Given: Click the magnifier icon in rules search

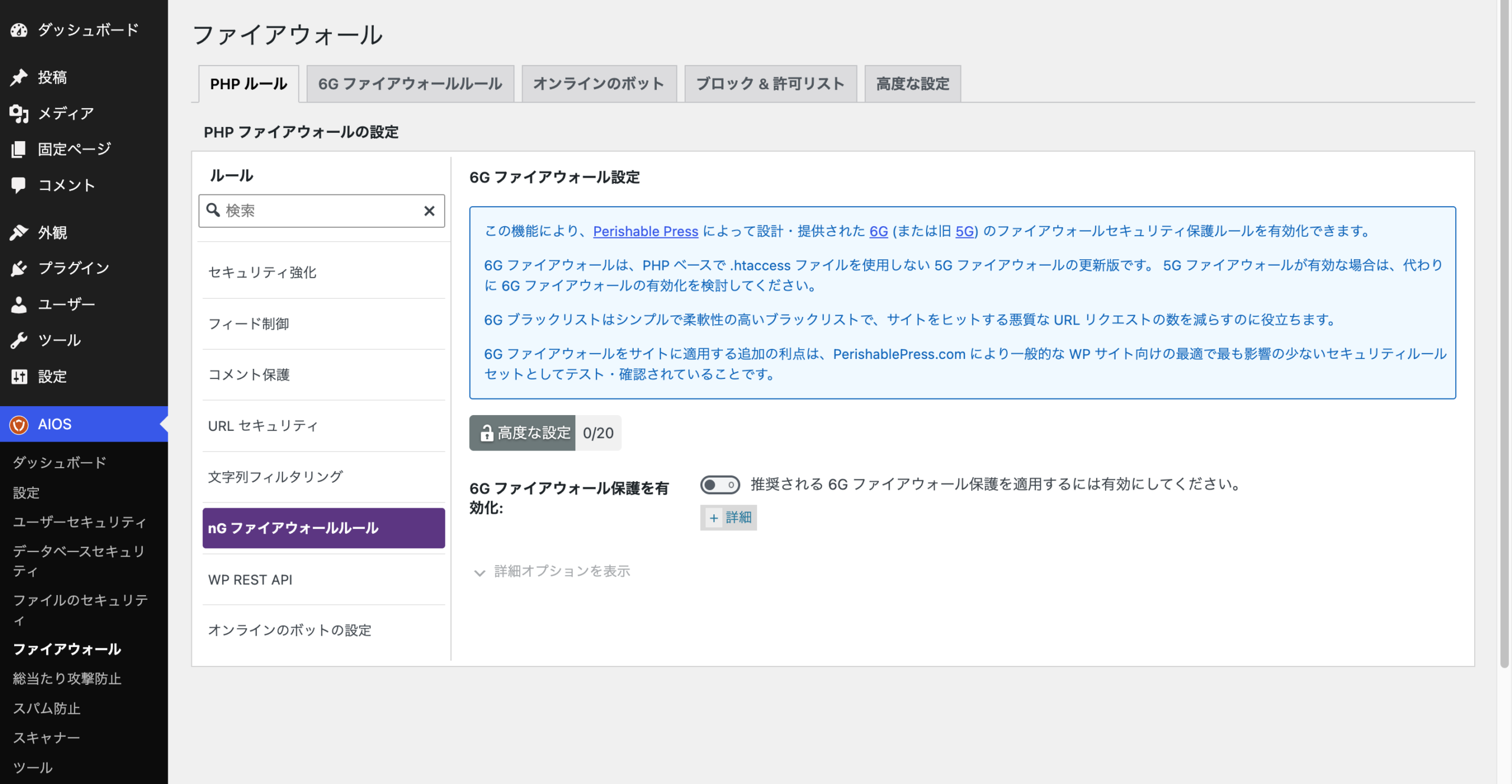Looking at the screenshot, I should (x=213, y=210).
